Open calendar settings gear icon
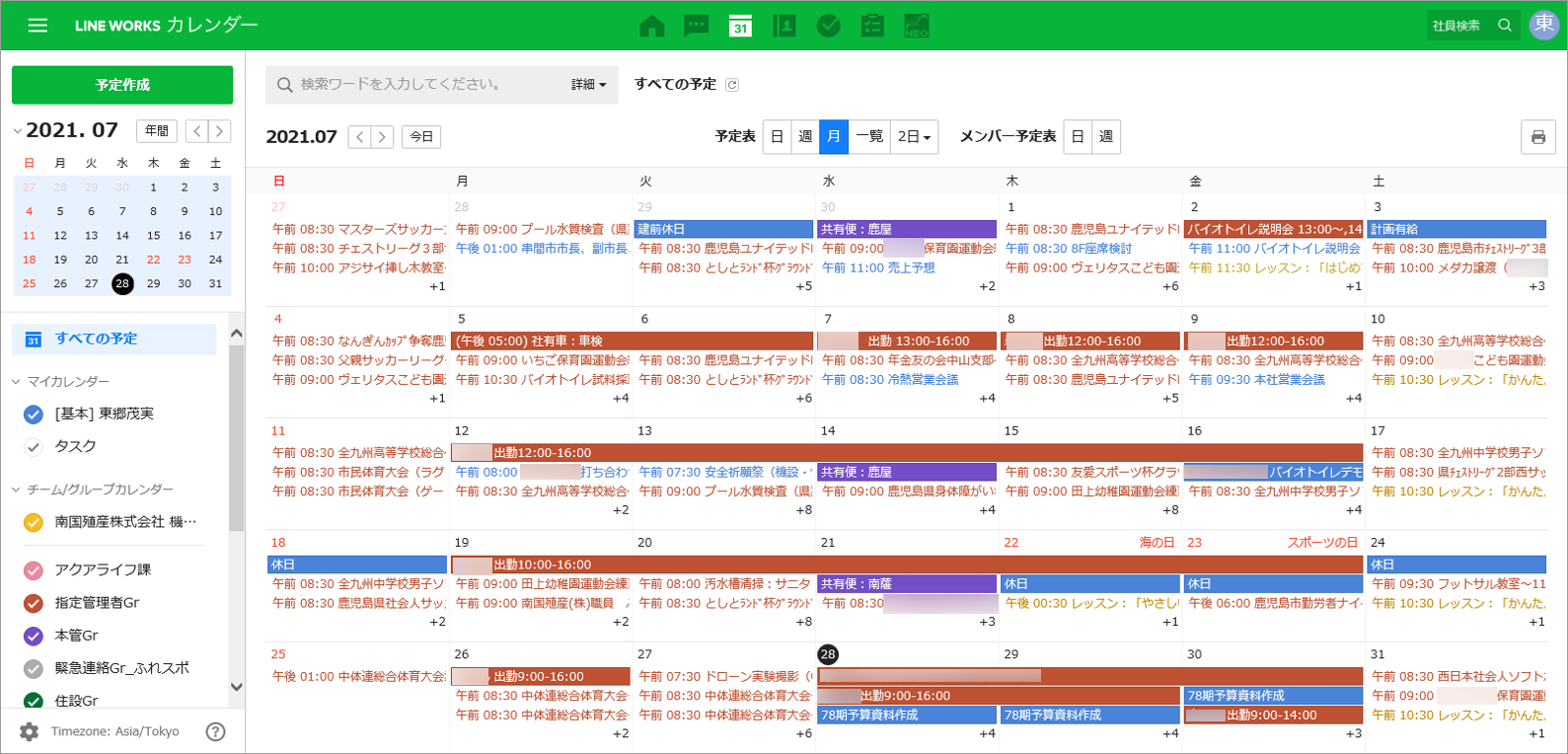The image size is (1568, 754). [x=30, y=731]
